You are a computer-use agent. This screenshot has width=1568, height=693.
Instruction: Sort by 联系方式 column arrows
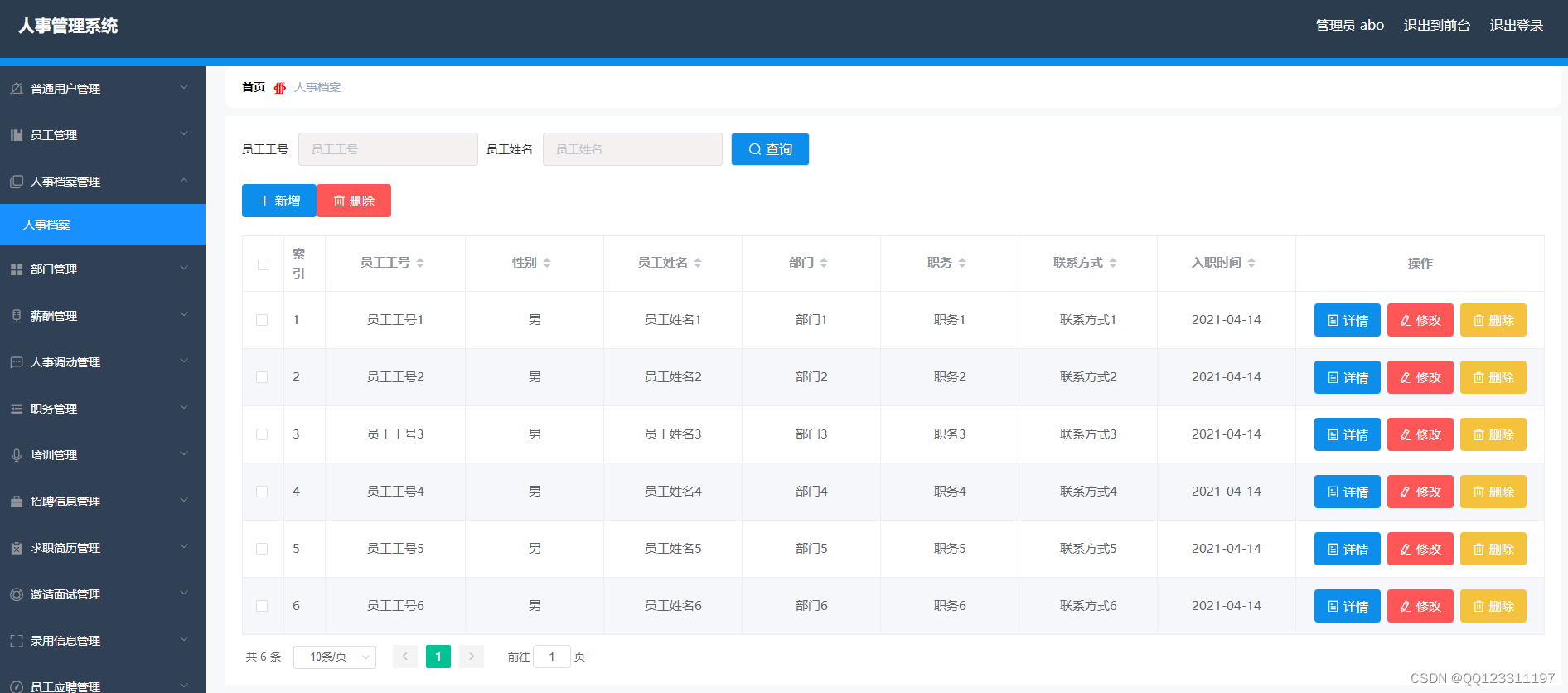1113,263
